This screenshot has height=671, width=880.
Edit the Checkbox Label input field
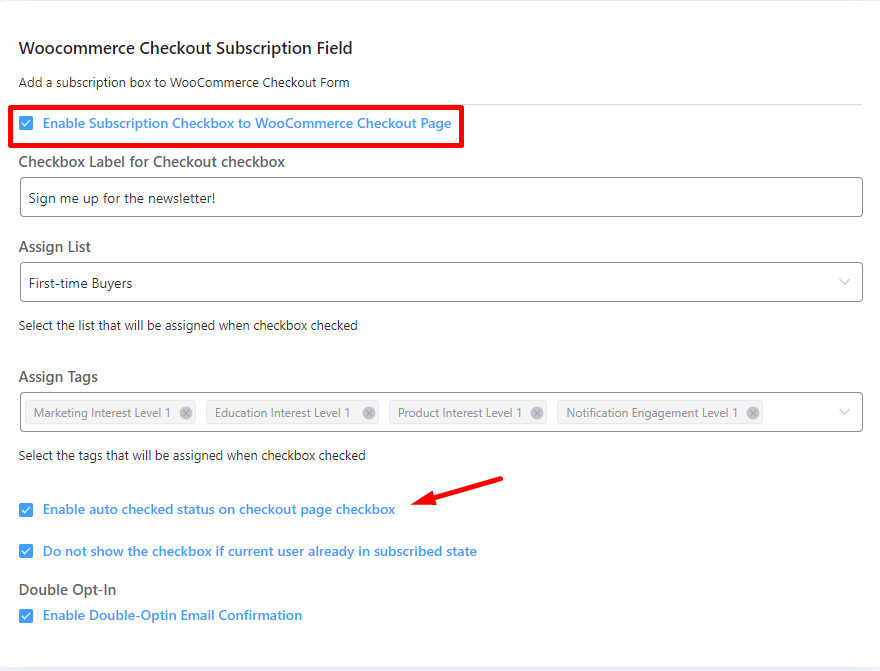tap(441, 197)
